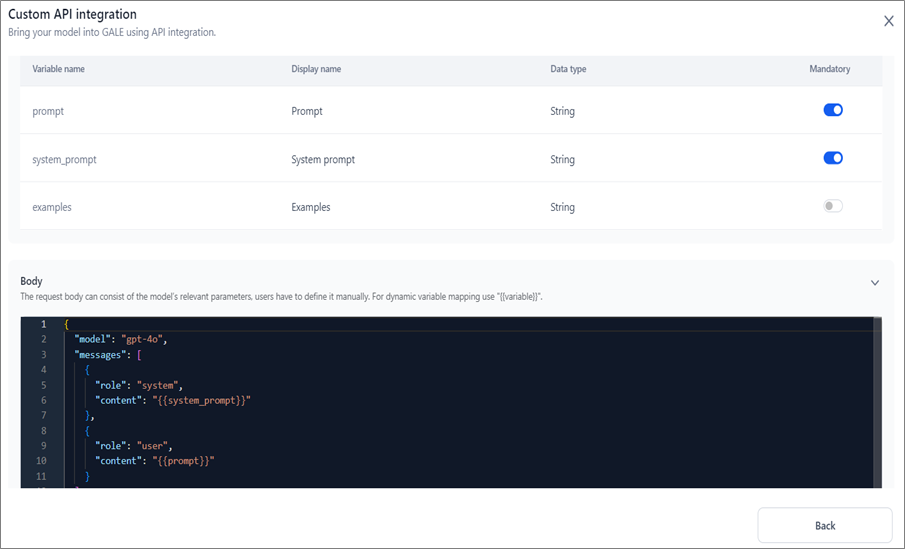
Task: Select the prompt variable name cell
Action: tap(48, 111)
